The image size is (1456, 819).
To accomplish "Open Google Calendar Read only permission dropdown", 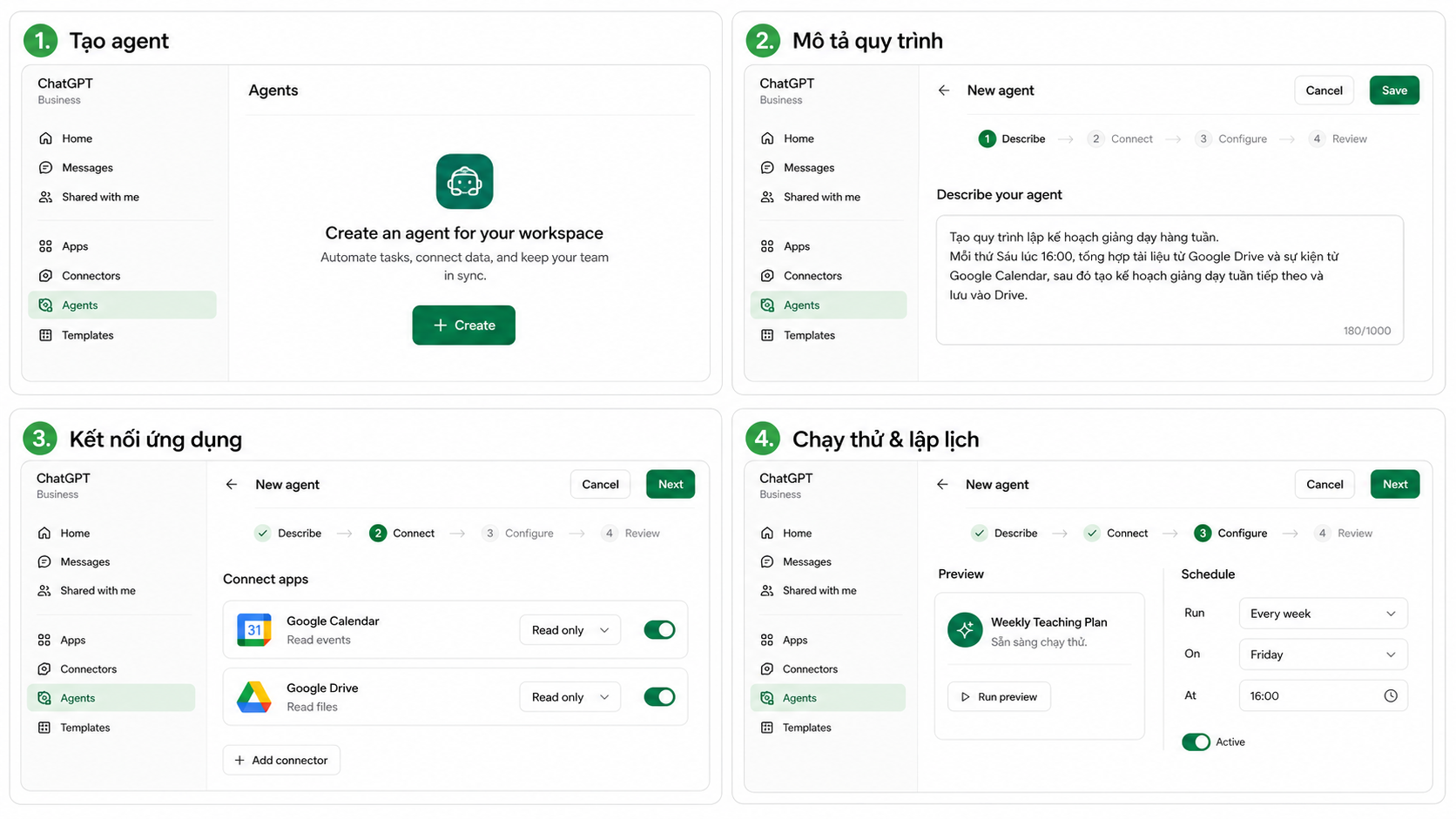I will [570, 630].
